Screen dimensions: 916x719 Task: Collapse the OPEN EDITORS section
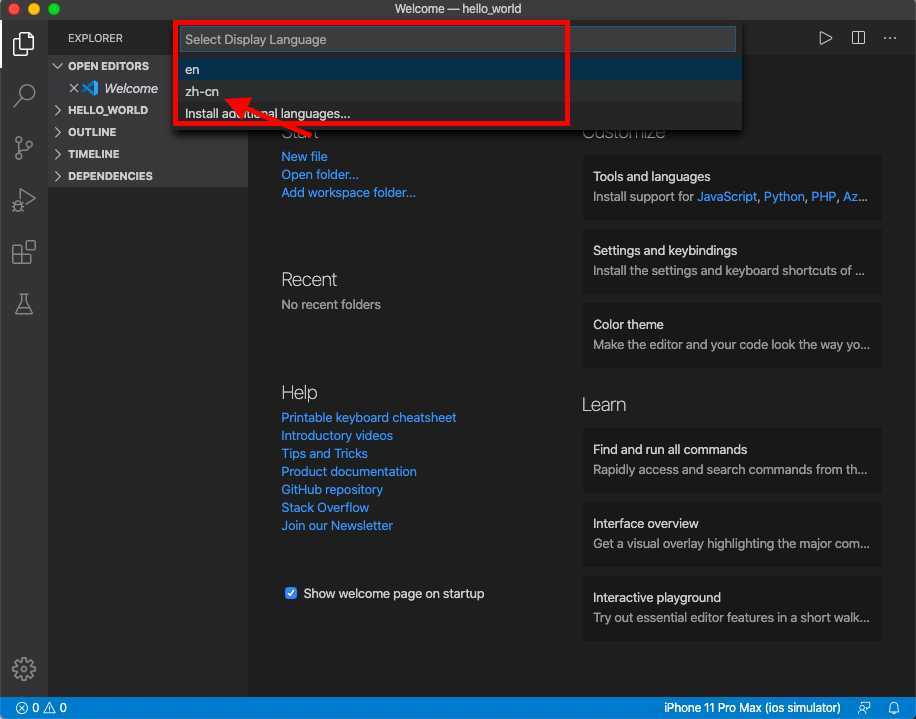[57, 66]
